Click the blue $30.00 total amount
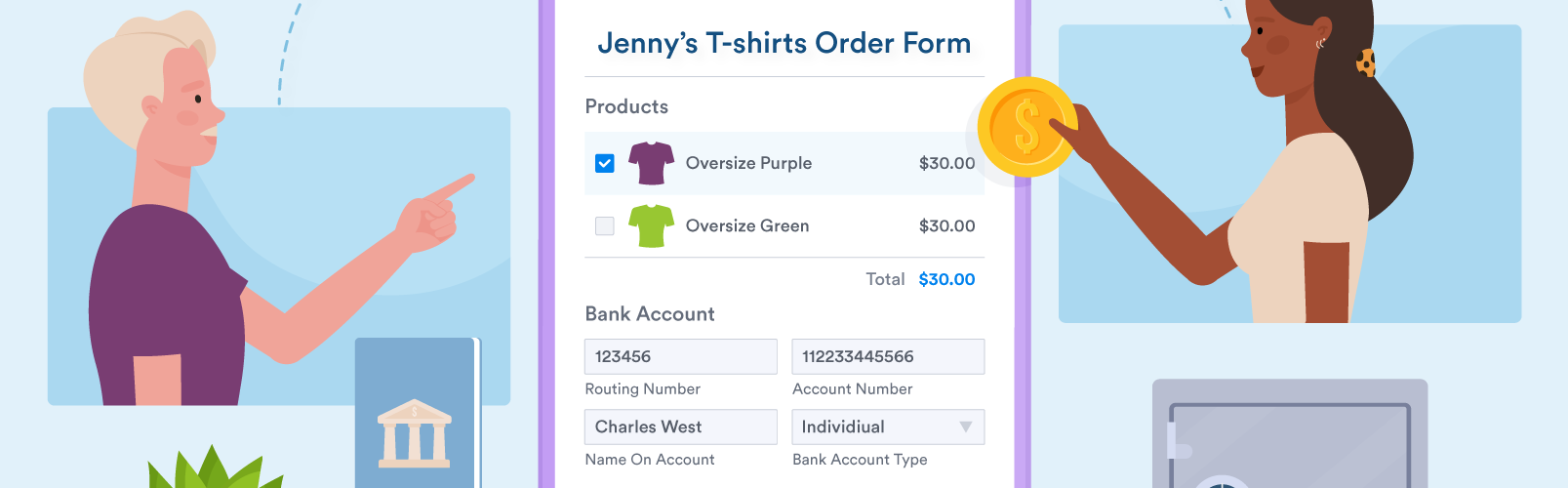Image resolution: width=1568 pixels, height=488 pixels. click(946, 279)
